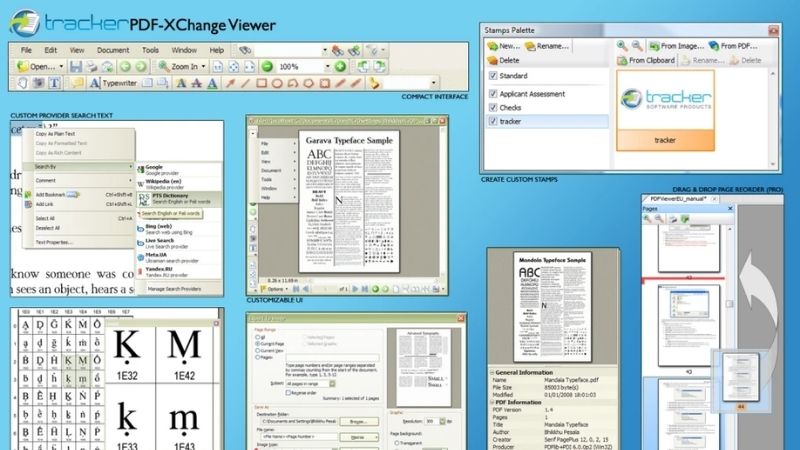Select the Arrow drawing tool
Viewport: 800px width, 450px height.
tap(230, 83)
